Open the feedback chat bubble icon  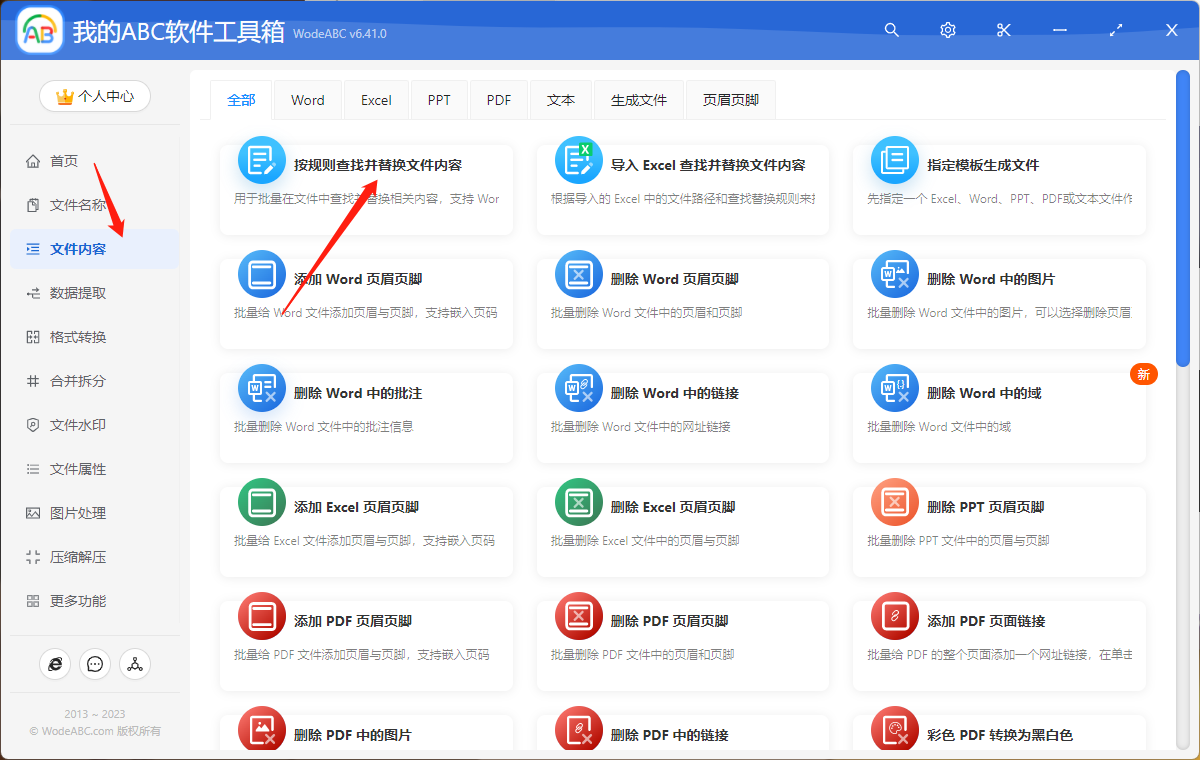click(95, 664)
